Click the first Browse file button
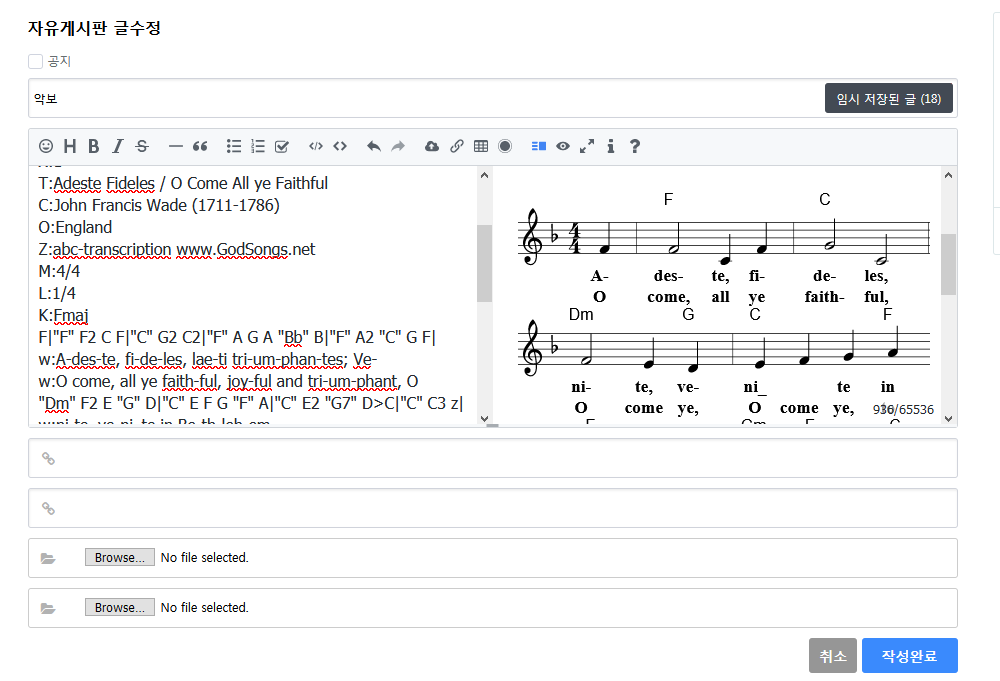This screenshot has width=1000, height=681. [120, 558]
